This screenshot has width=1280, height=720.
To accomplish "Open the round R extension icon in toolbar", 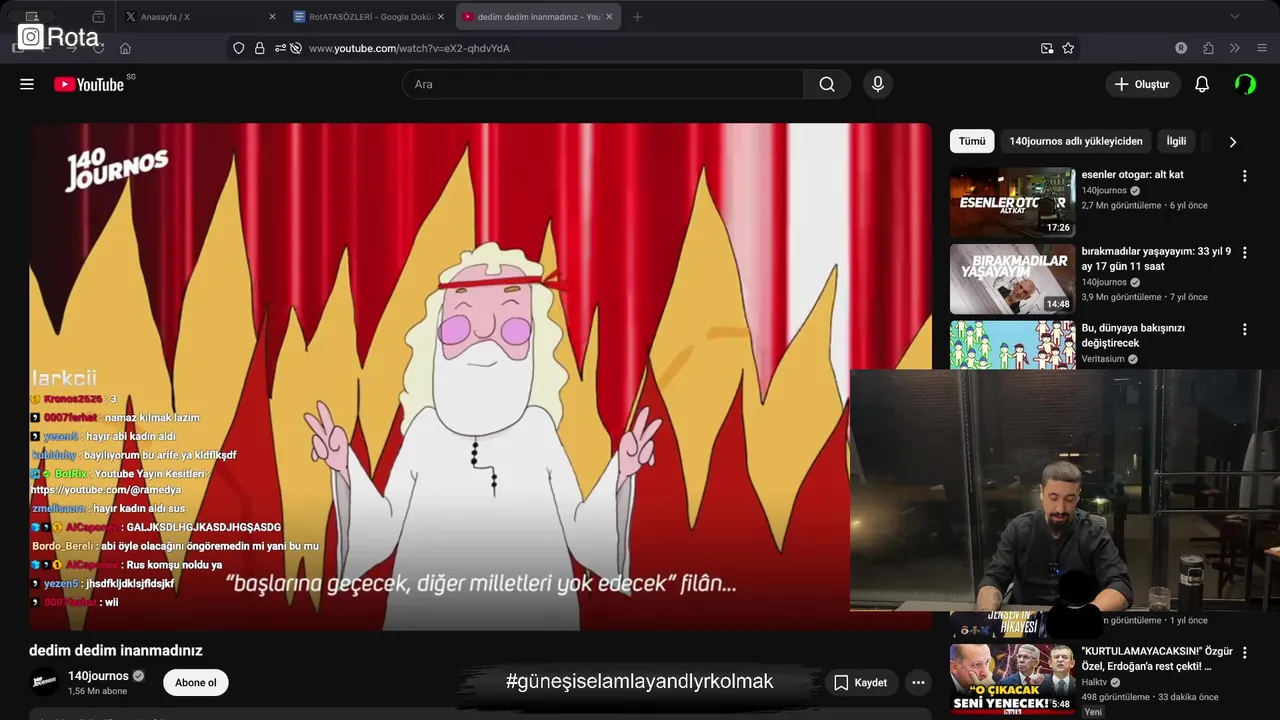I will click(1181, 48).
